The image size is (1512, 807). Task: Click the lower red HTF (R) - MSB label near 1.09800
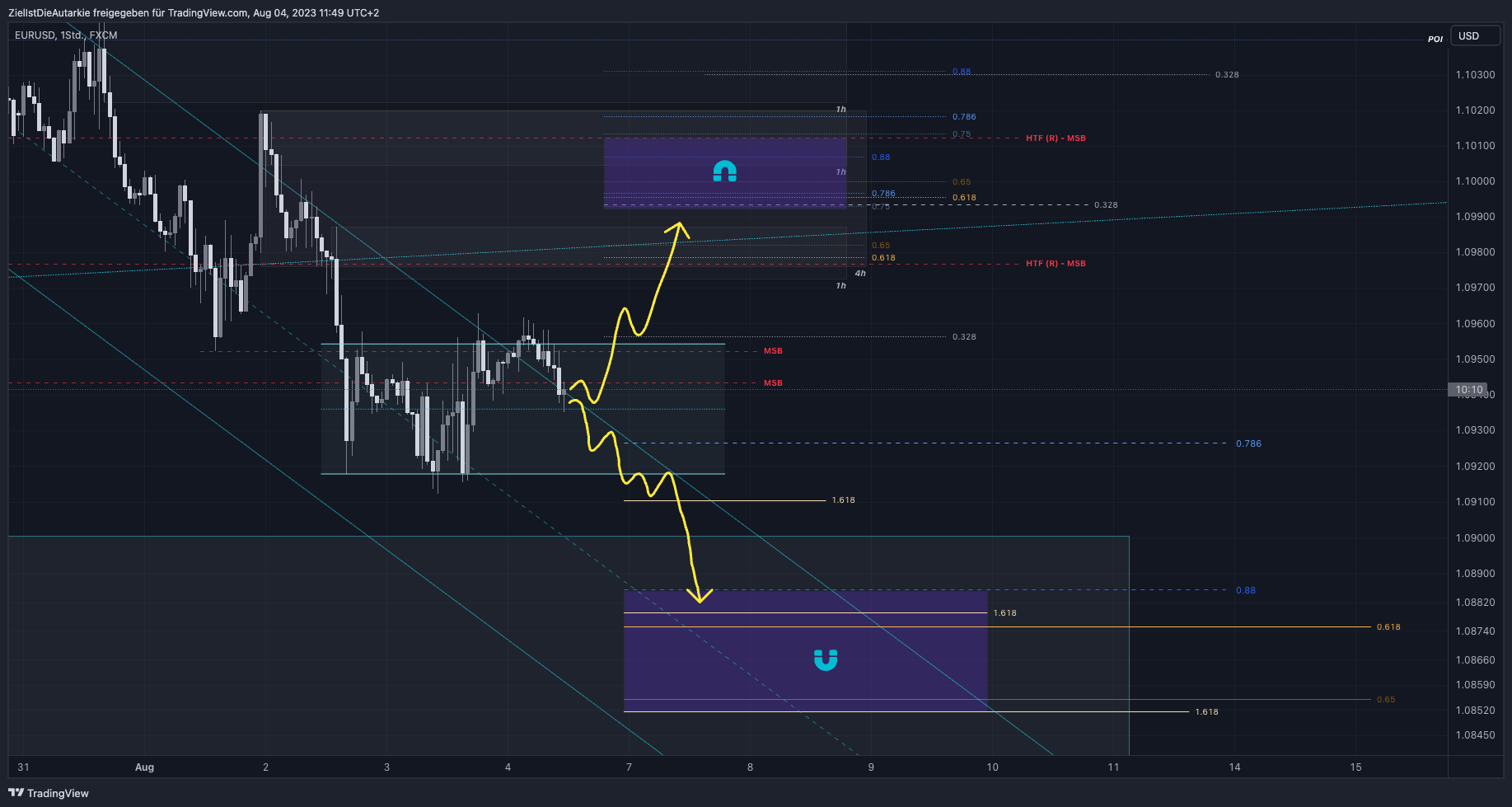tap(1056, 264)
